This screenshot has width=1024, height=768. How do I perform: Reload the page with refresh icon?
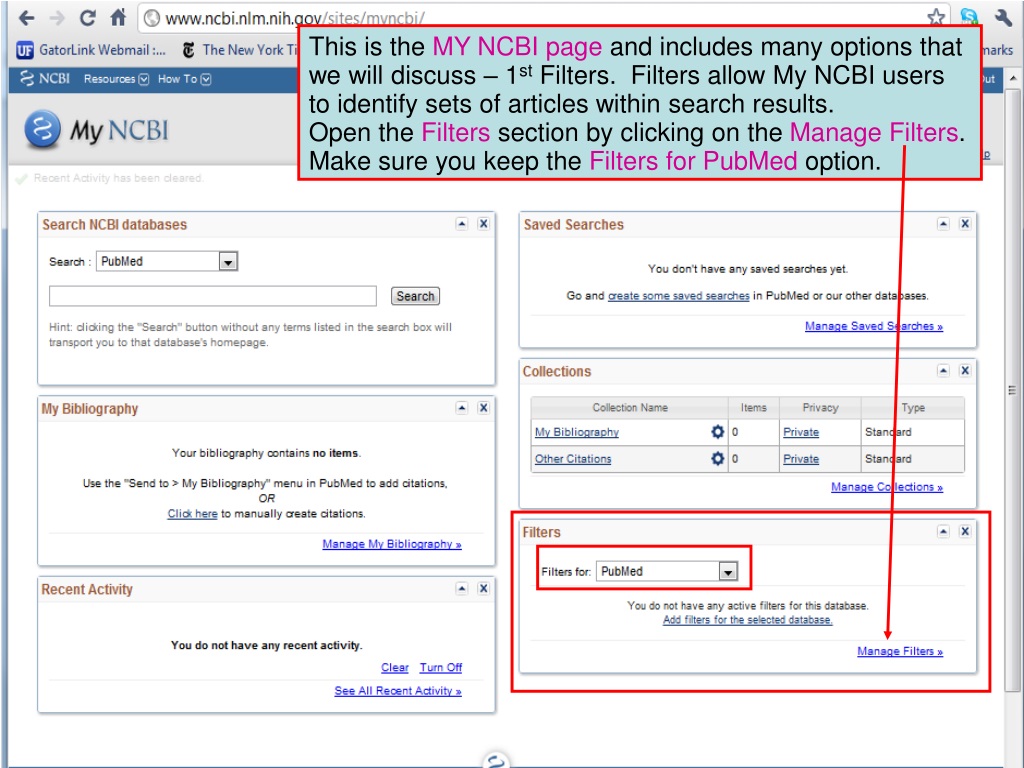click(x=88, y=18)
